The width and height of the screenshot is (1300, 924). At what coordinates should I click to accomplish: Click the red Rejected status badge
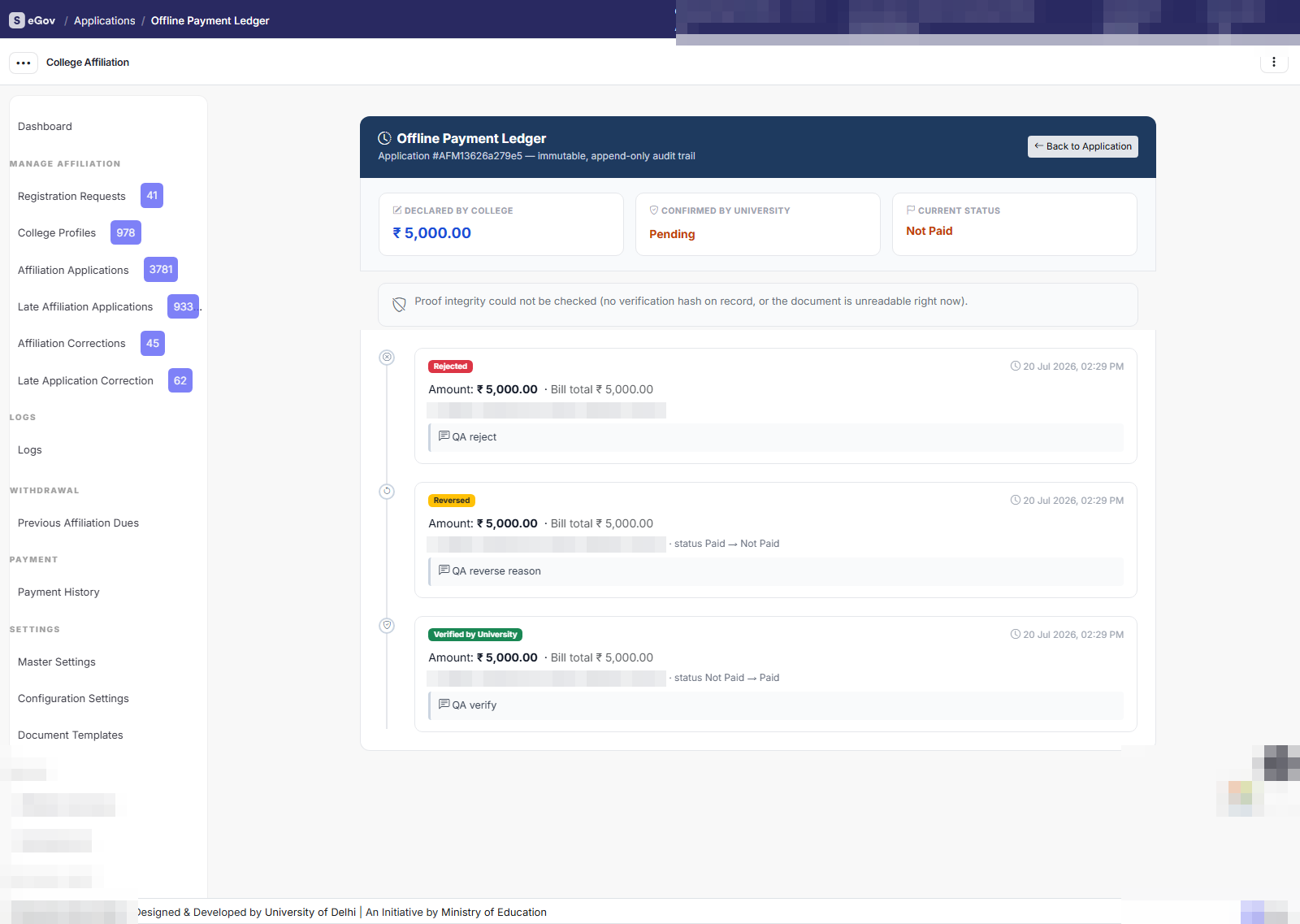pyautogui.click(x=450, y=367)
